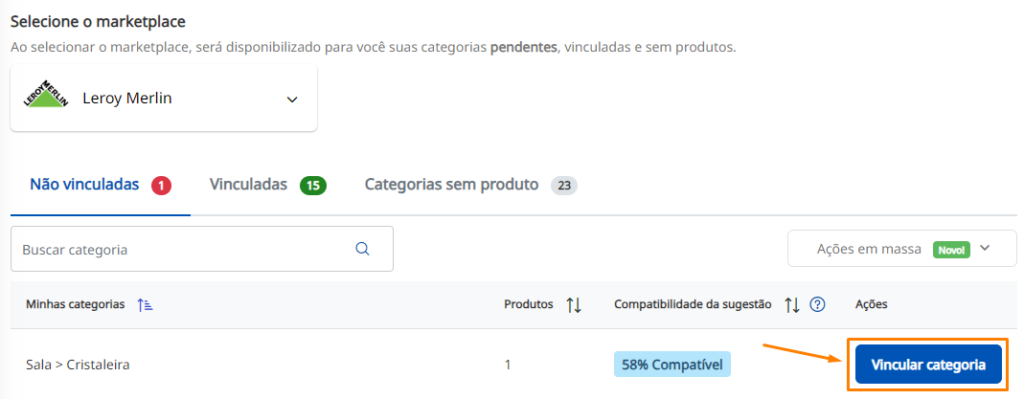Click the Sala > Cristaleira category row

click(511, 364)
